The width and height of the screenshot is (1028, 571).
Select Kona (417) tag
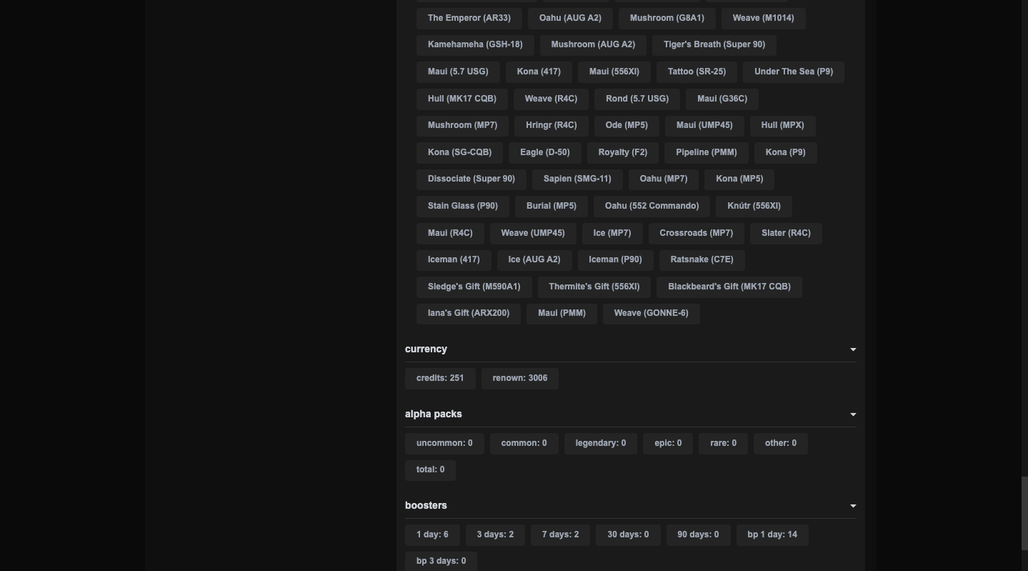point(538,71)
